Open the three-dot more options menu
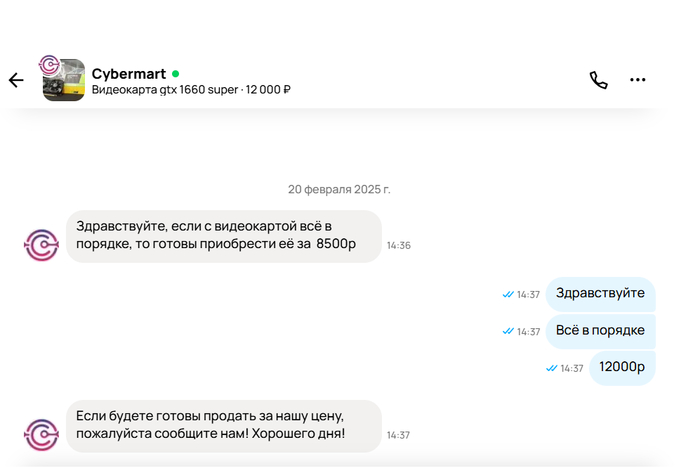 coord(638,81)
